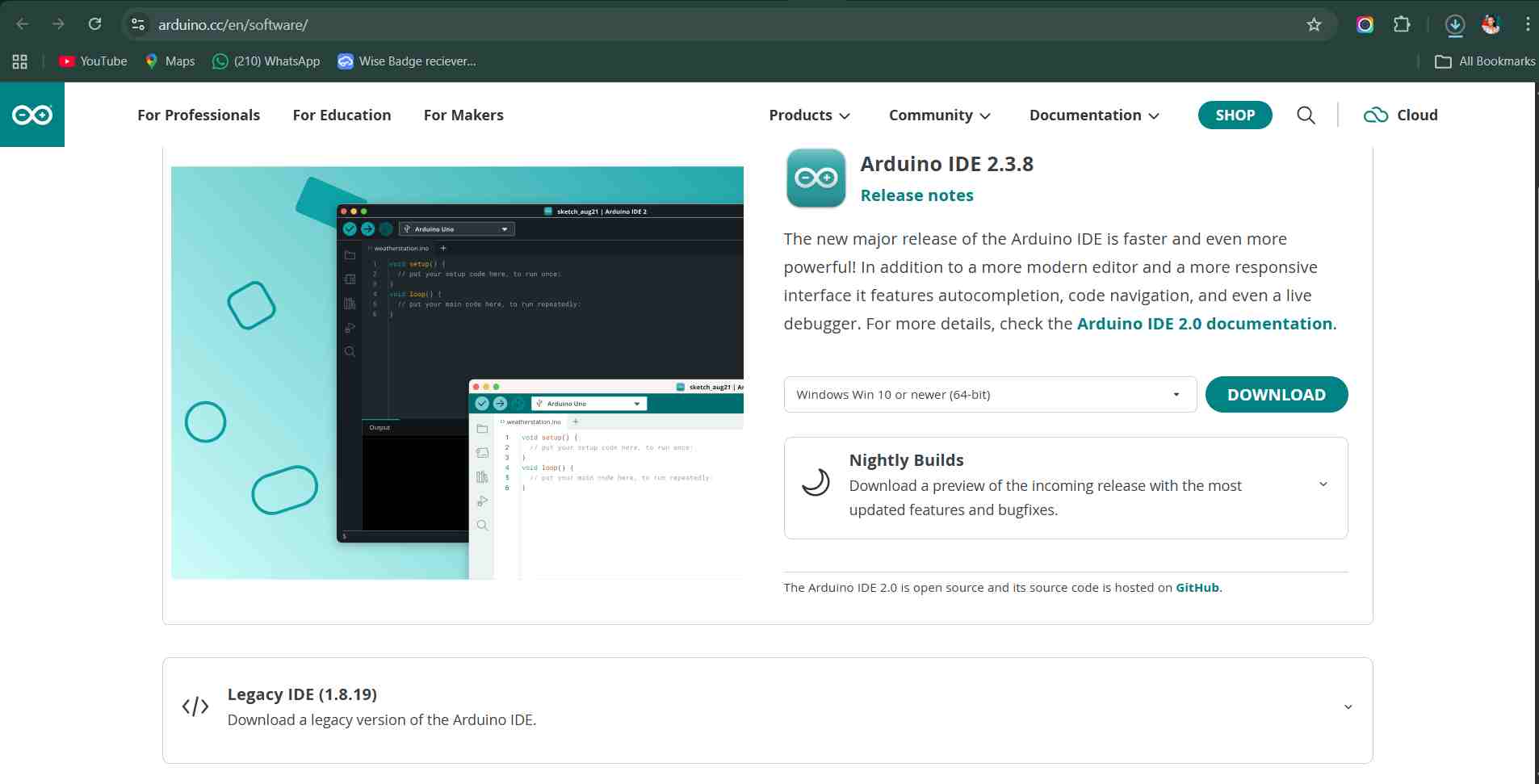Click the SHOP button

1235,115
